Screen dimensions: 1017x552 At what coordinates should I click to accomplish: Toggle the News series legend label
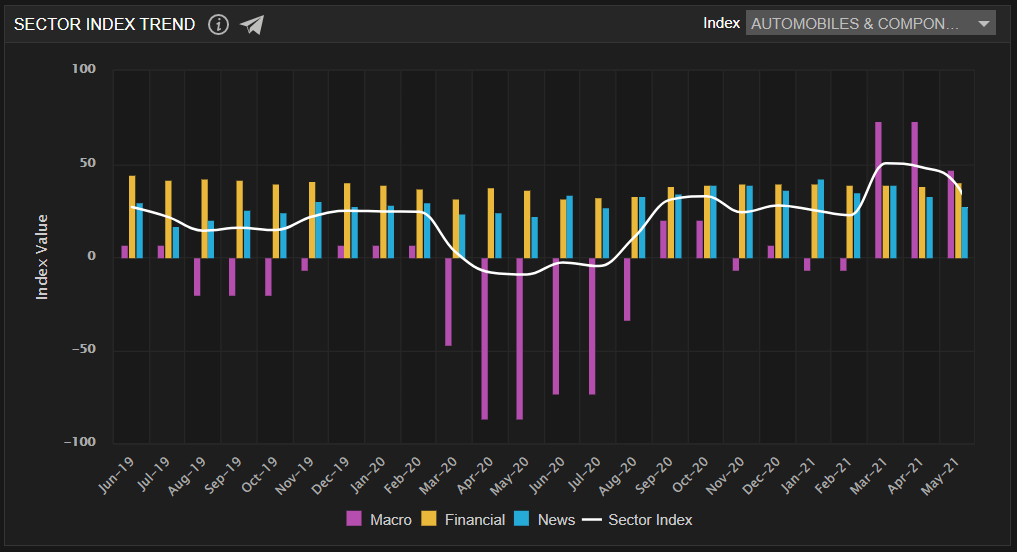point(556,519)
